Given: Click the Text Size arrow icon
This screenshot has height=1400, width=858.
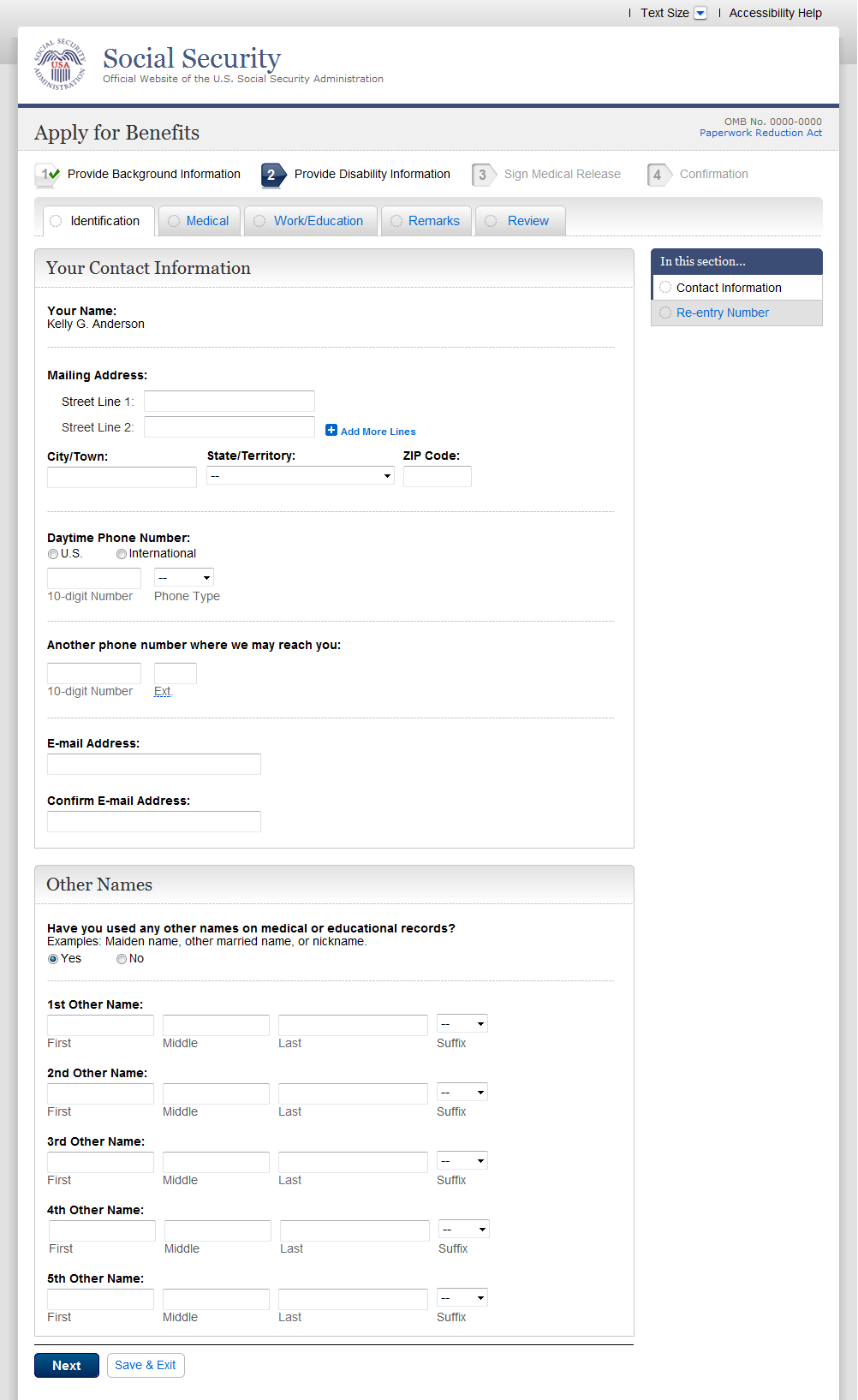Looking at the screenshot, I should point(700,13).
